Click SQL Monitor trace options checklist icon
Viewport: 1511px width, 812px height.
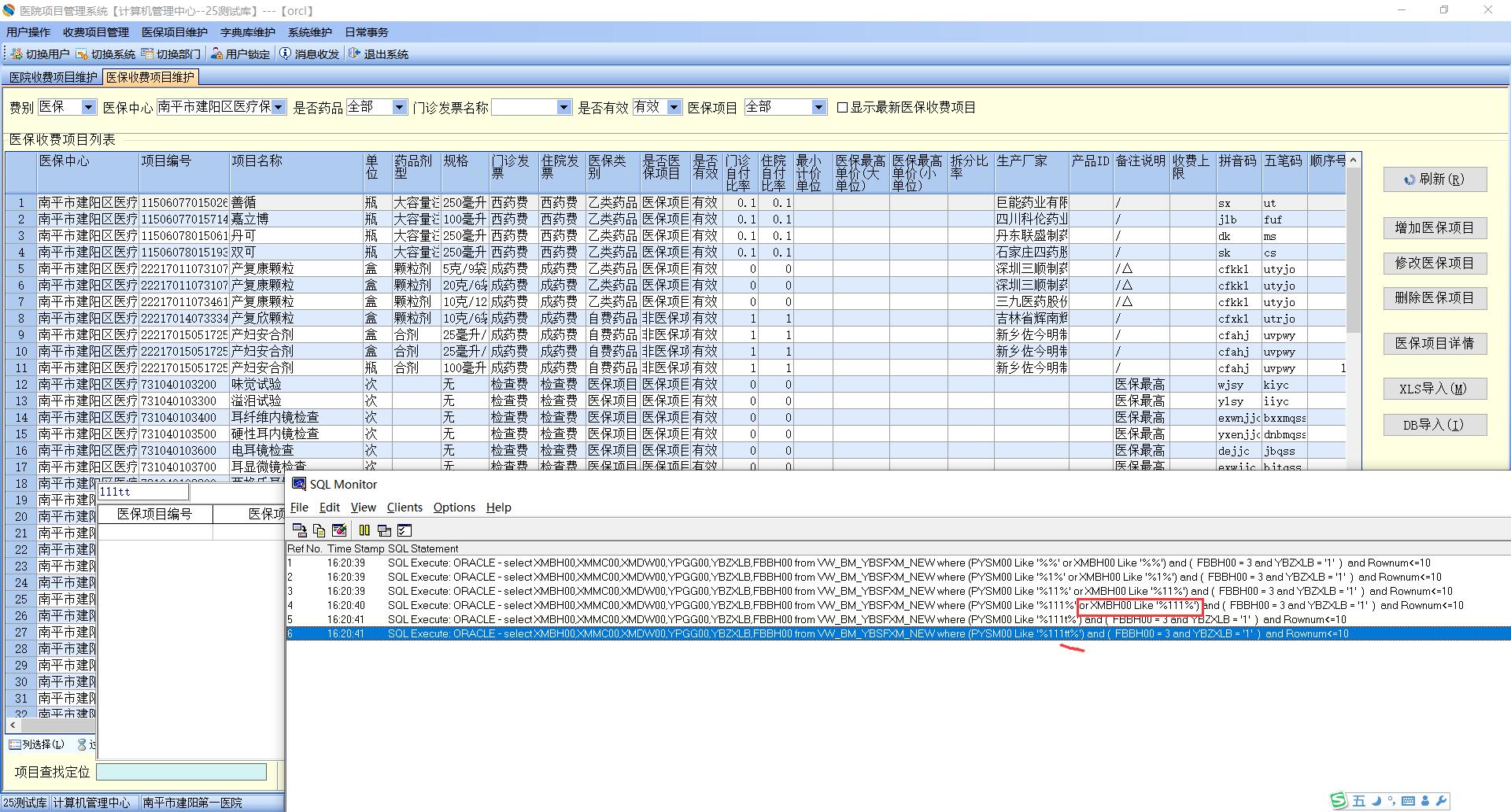[x=405, y=530]
